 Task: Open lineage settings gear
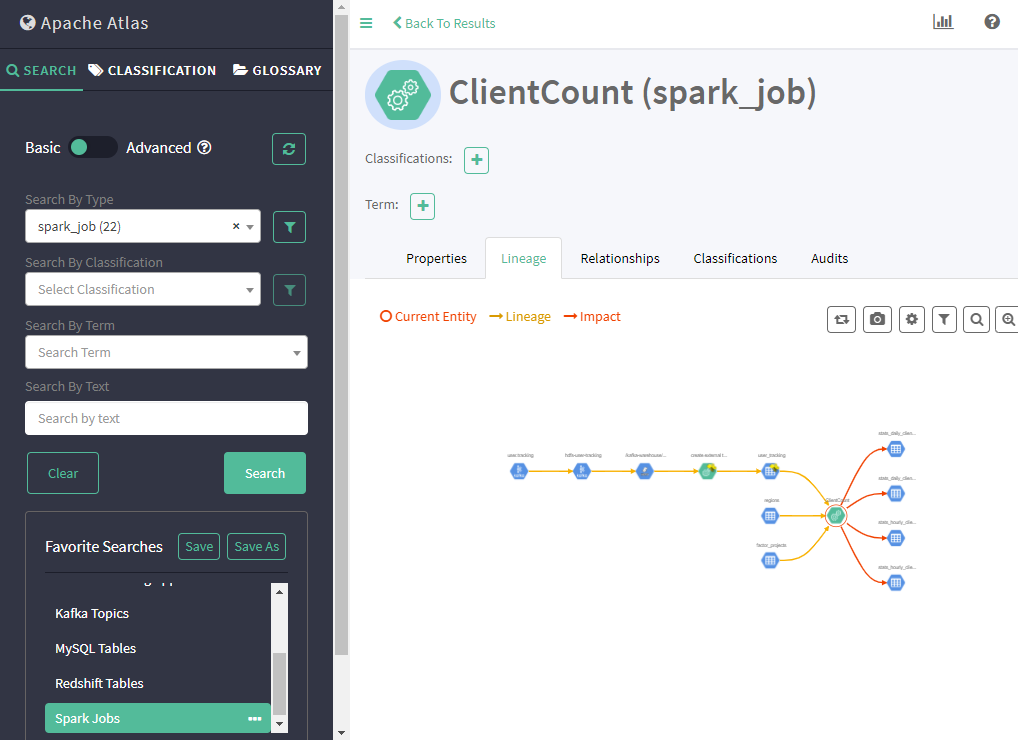(x=912, y=319)
